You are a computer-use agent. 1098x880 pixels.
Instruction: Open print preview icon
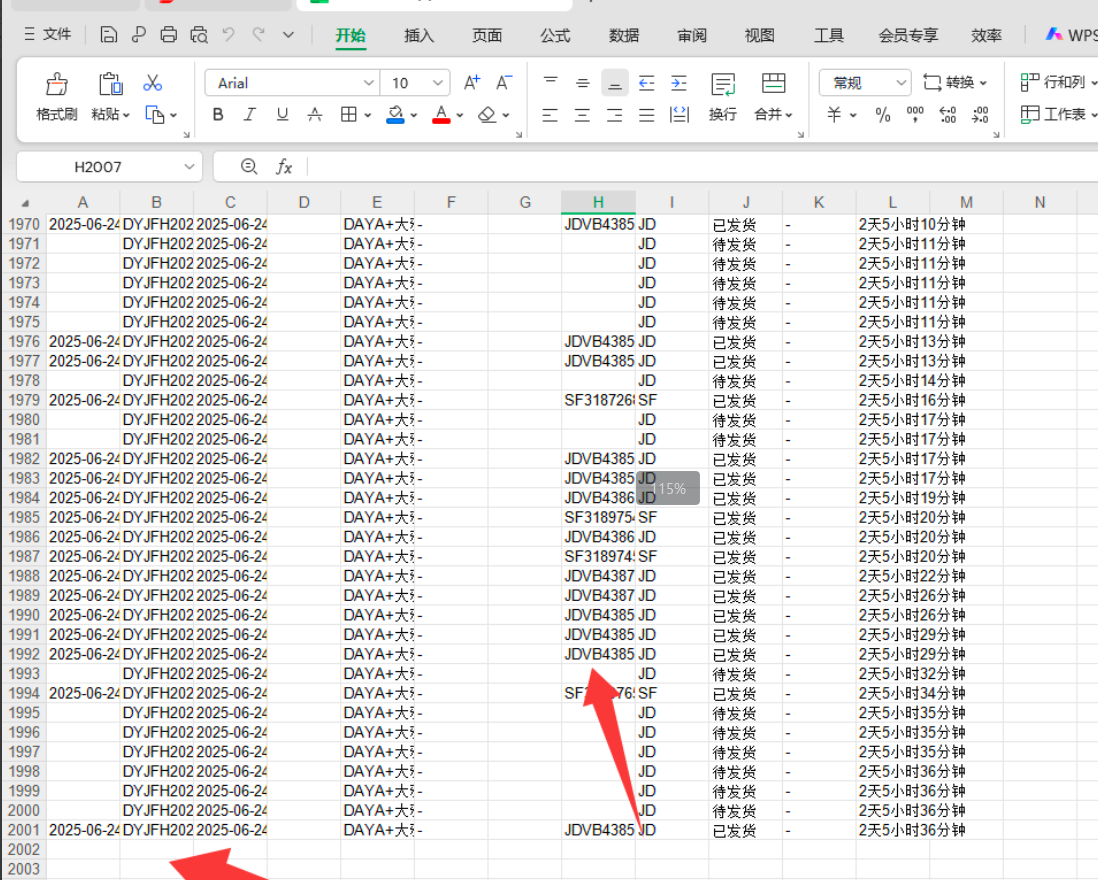[x=198, y=34]
